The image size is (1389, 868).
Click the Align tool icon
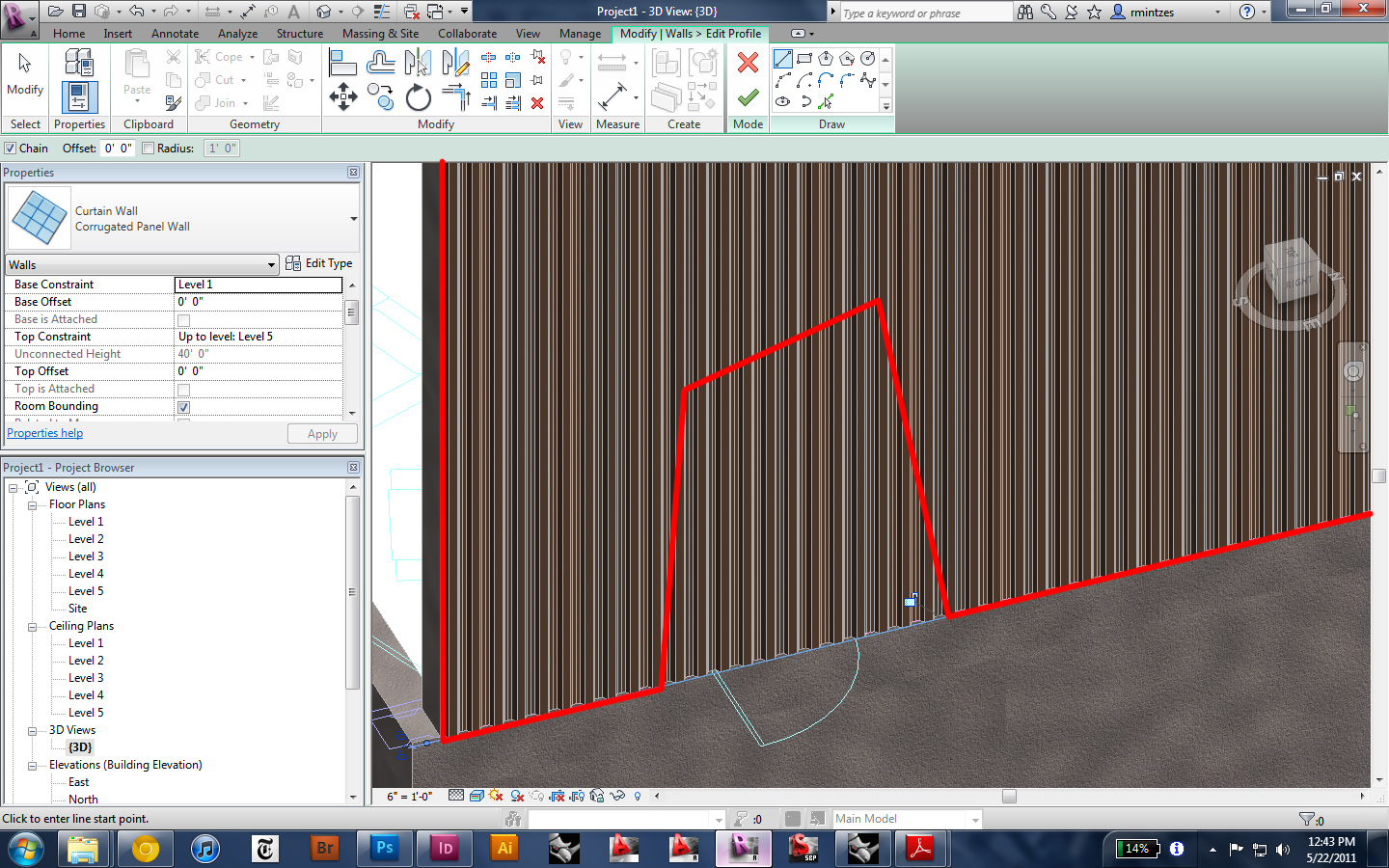coord(342,64)
